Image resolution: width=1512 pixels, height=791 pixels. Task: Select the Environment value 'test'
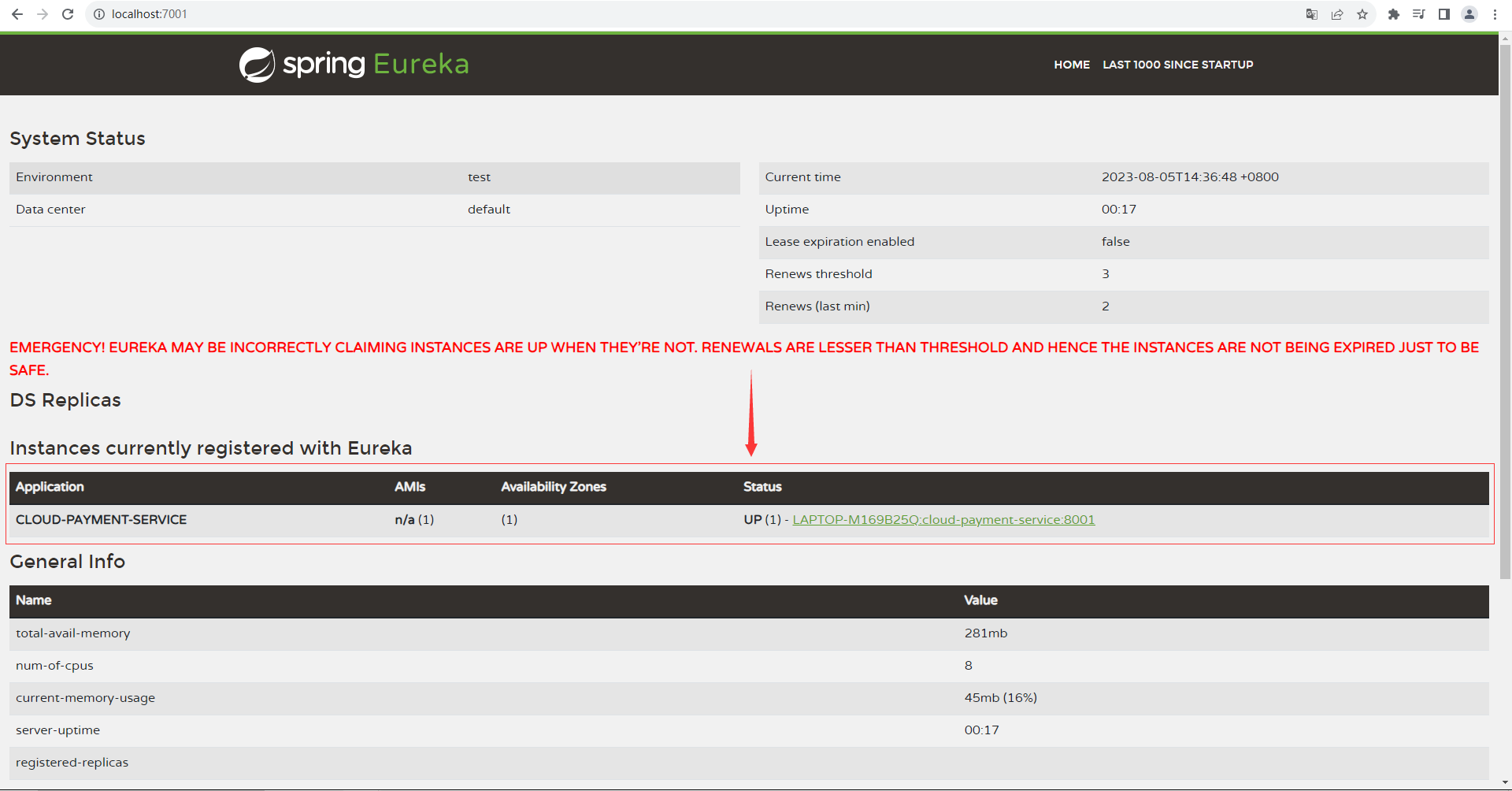point(479,177)
